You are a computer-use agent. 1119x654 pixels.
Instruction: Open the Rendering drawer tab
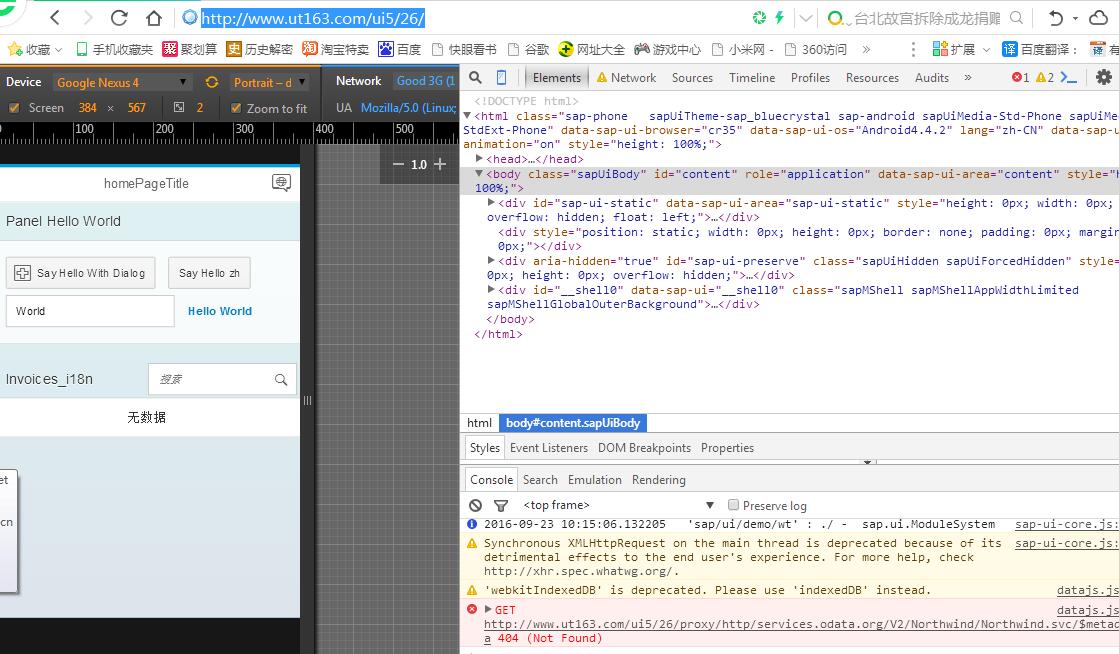coord(659,480)
